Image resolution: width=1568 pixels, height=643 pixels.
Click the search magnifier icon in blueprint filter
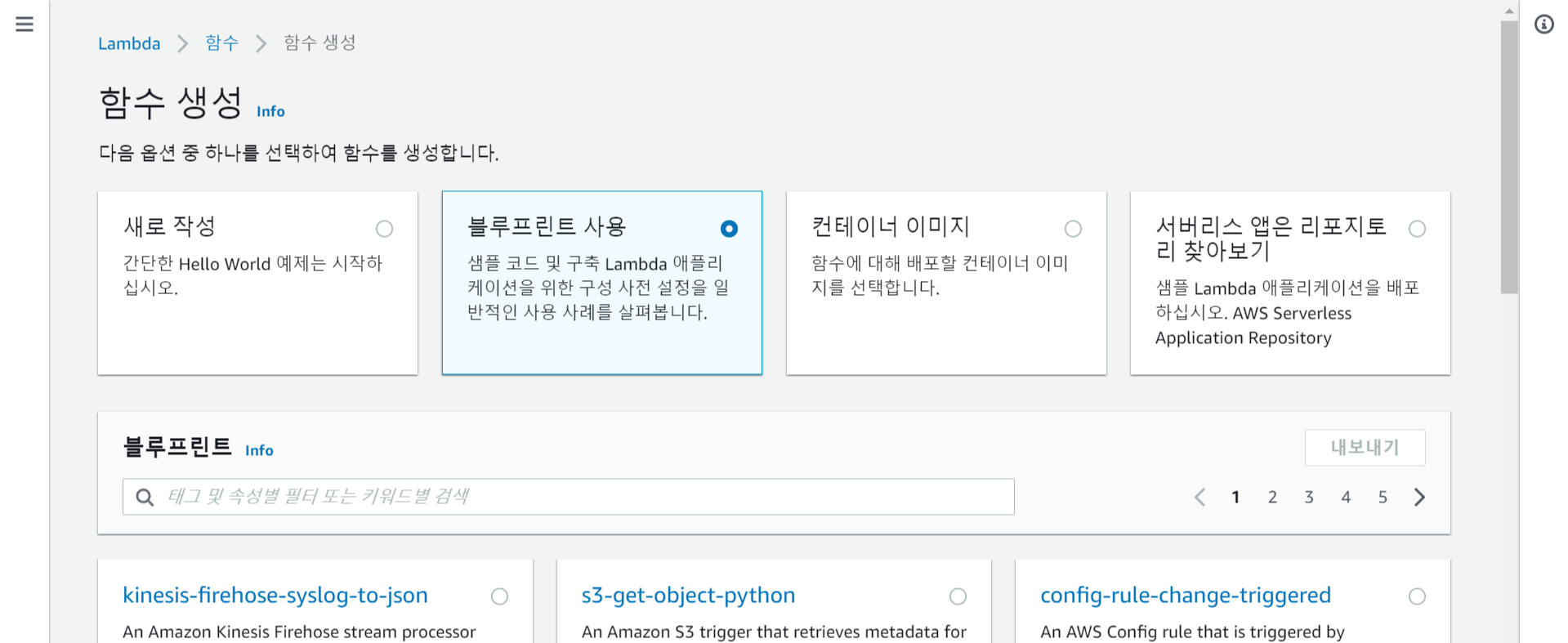coord(145,497)
